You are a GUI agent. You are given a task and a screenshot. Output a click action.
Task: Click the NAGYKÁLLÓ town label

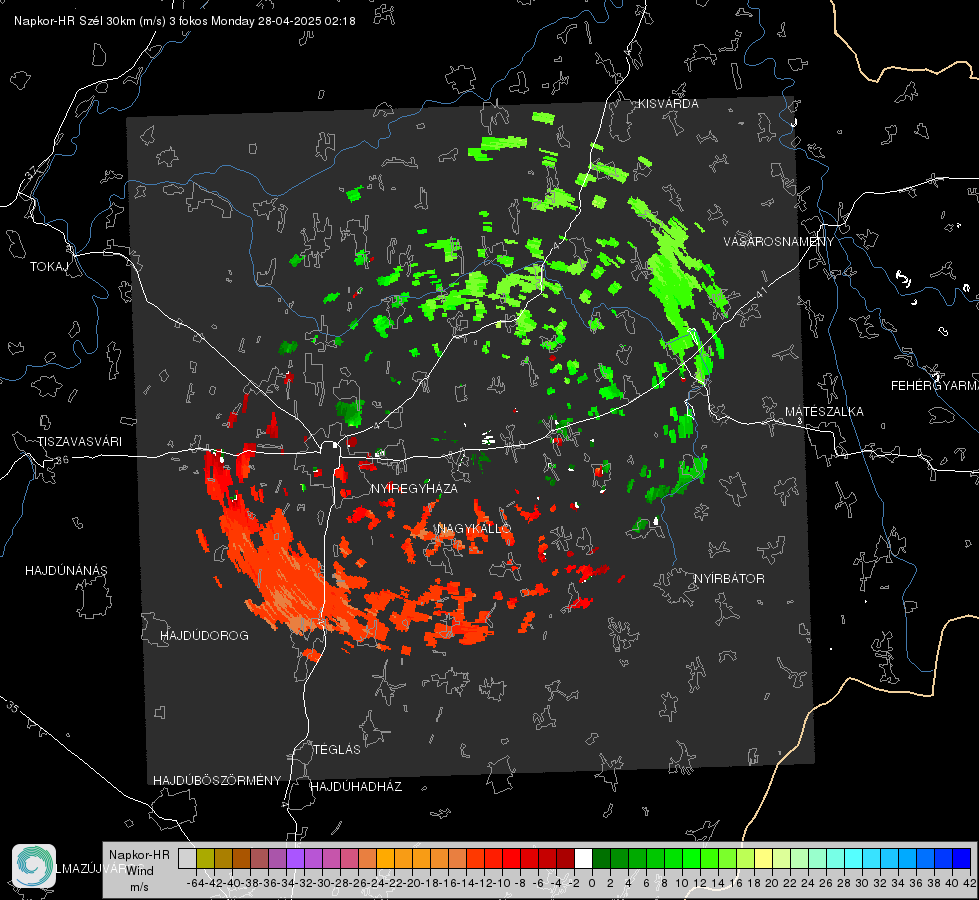click(474, 529)
